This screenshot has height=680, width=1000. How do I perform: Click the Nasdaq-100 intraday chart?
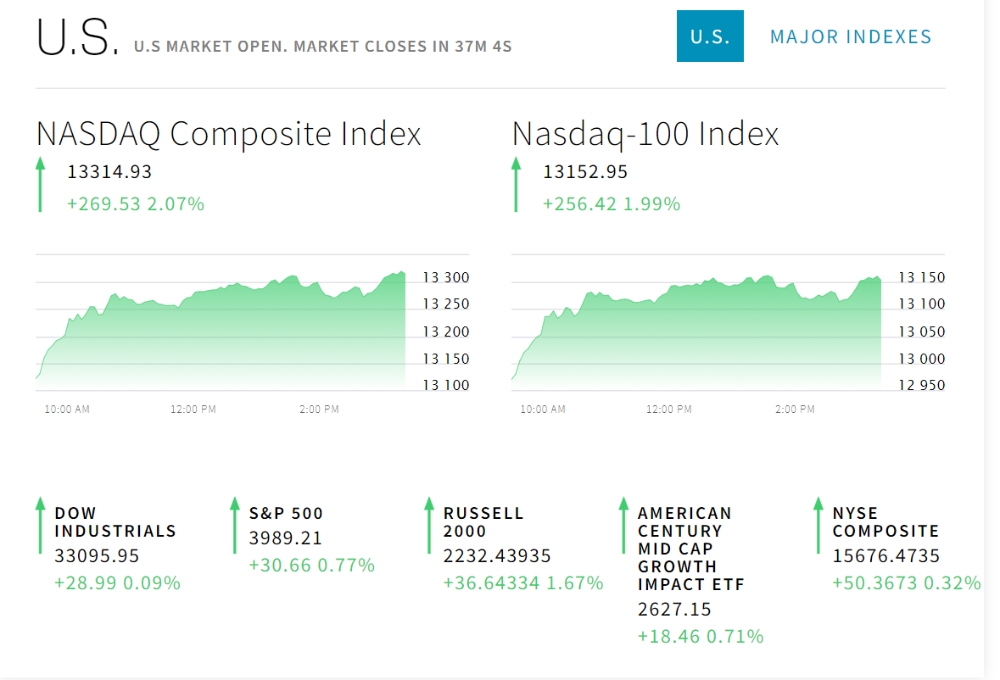pyautogui.click(x=697, y=328)
